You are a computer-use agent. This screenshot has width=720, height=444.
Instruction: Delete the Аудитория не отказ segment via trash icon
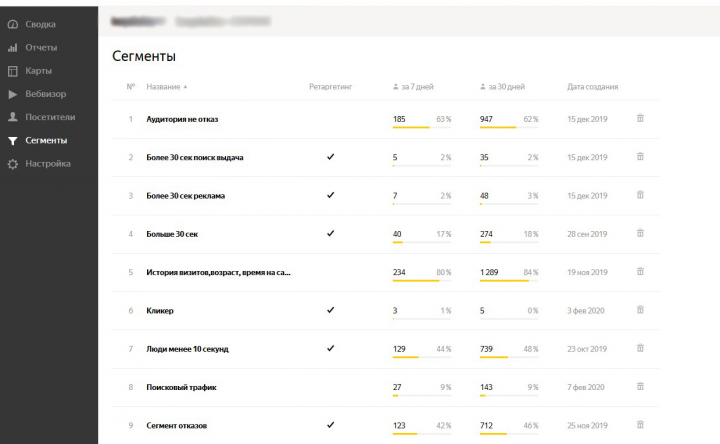click(x=640, y=118)
